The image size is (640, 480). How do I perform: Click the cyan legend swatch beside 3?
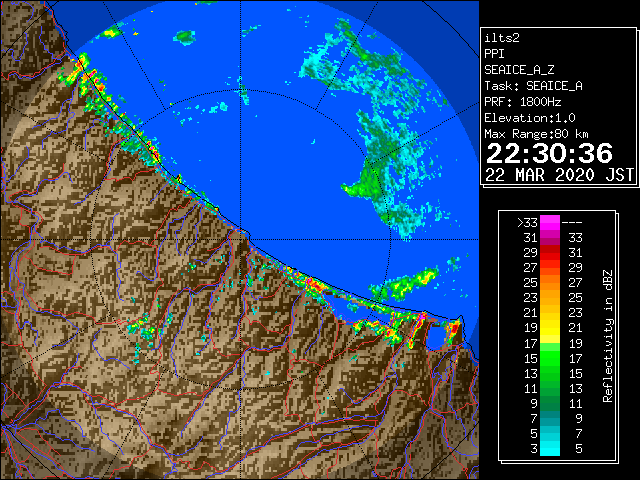pos(550,448)
